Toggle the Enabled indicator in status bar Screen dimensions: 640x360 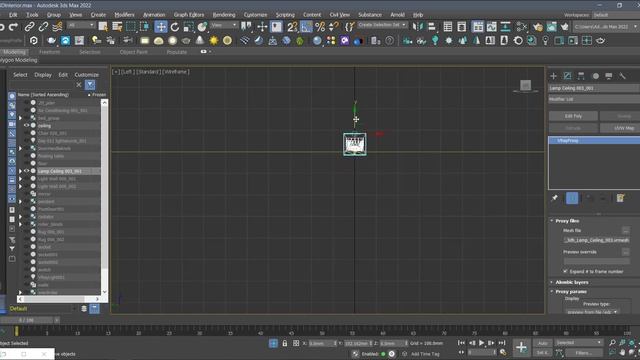click(x=383, y=354)
